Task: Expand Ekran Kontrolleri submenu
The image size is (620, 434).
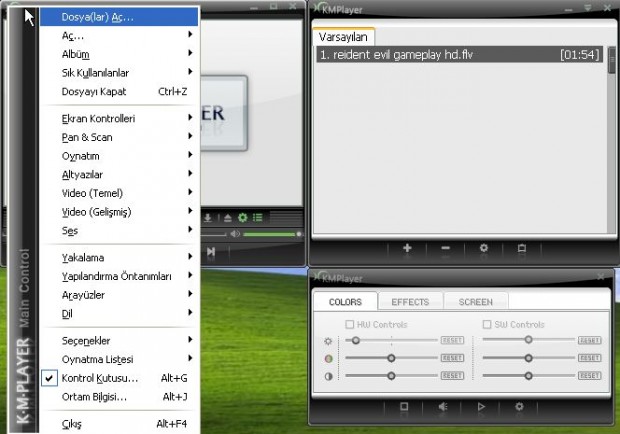Action: click(120, 119)
